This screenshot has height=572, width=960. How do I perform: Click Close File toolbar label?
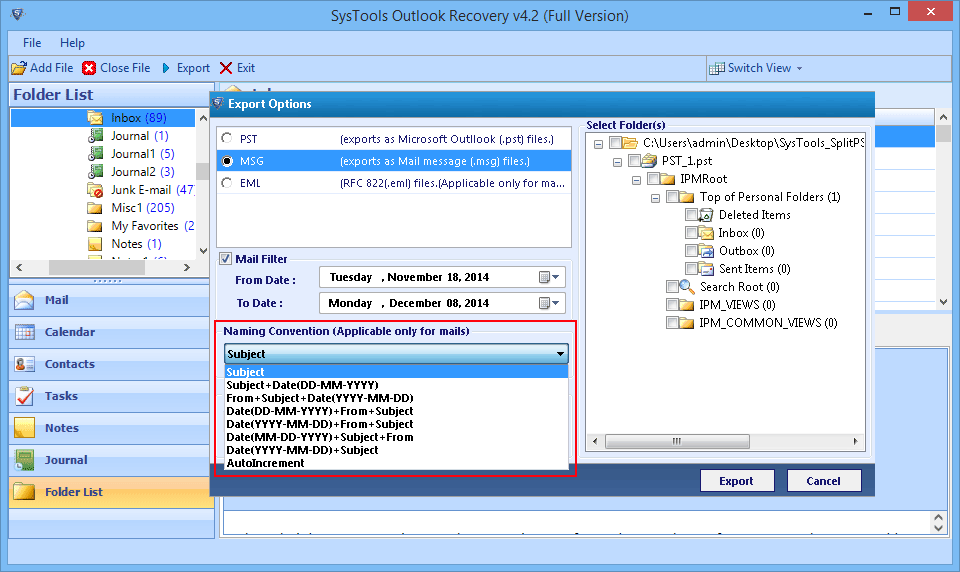tap(125, 68)
